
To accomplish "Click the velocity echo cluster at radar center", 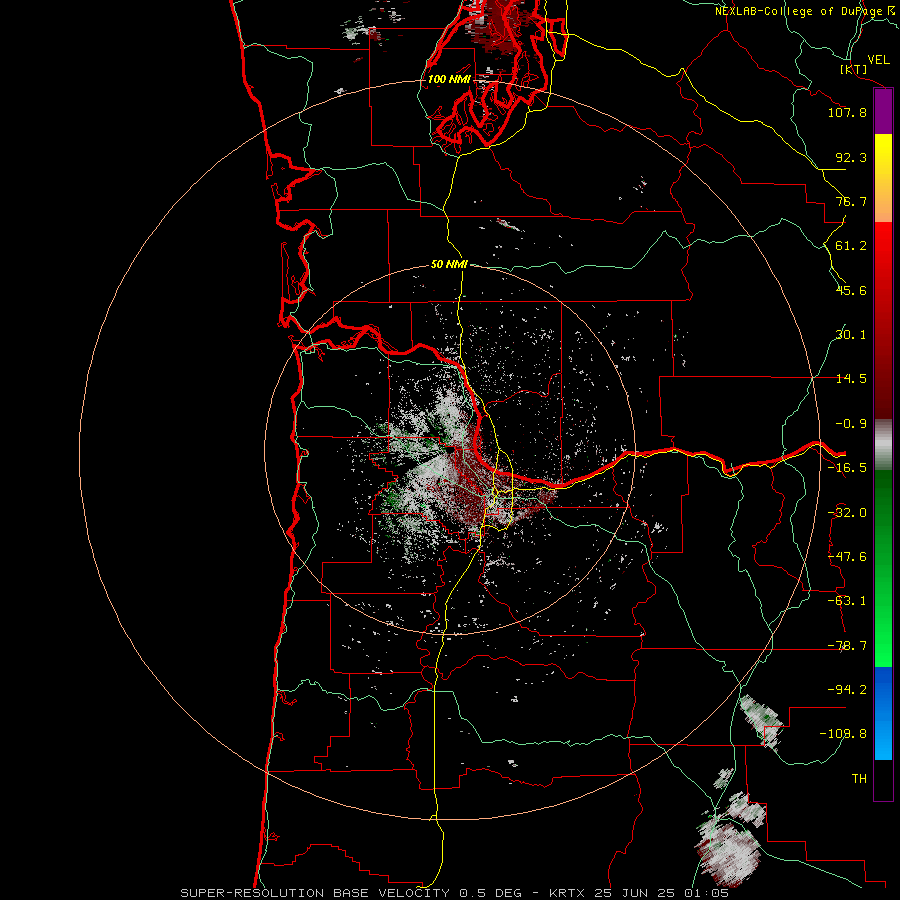I will 451,465.
